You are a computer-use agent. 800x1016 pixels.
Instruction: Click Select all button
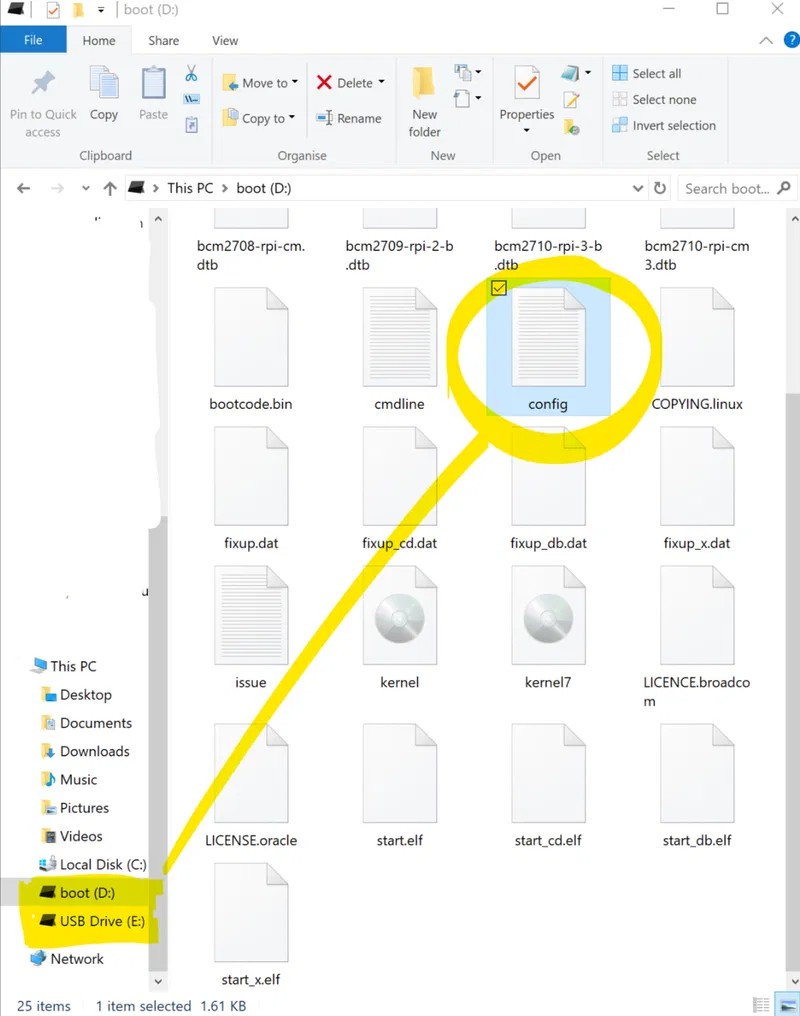coord(656,73)
